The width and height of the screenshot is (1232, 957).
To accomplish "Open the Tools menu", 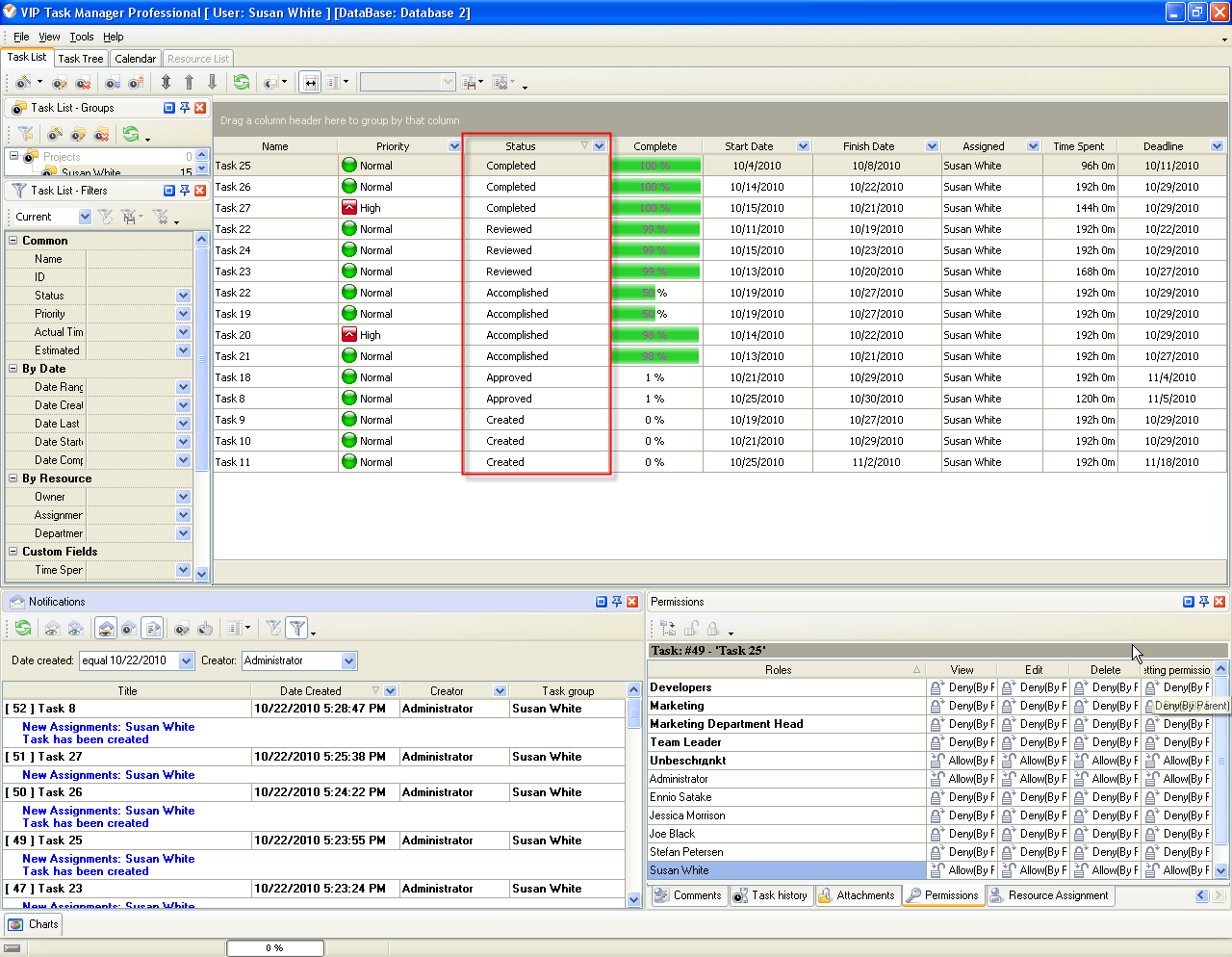I will 82,37.
